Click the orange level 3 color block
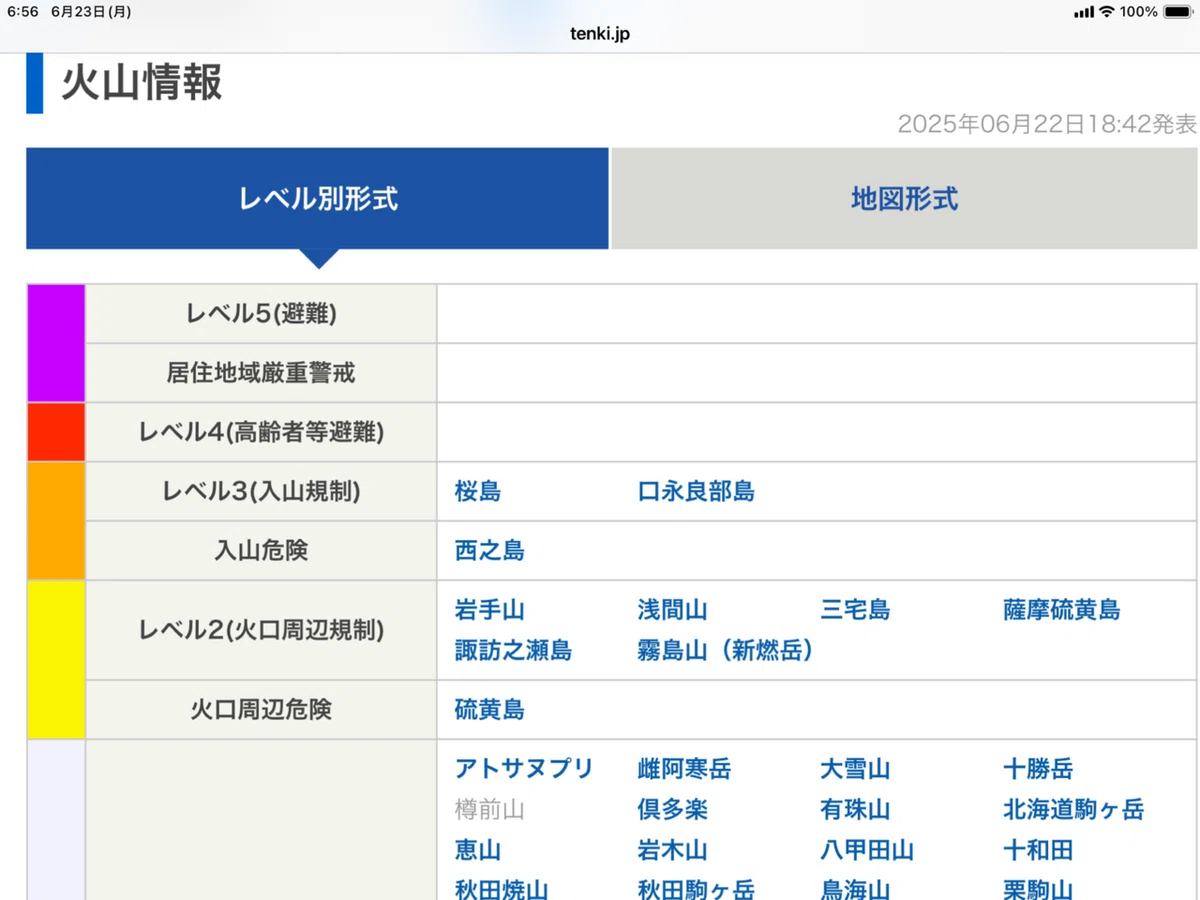This screenshot has width=1200, height=900. pyautogui.click(x=56, y=520)
